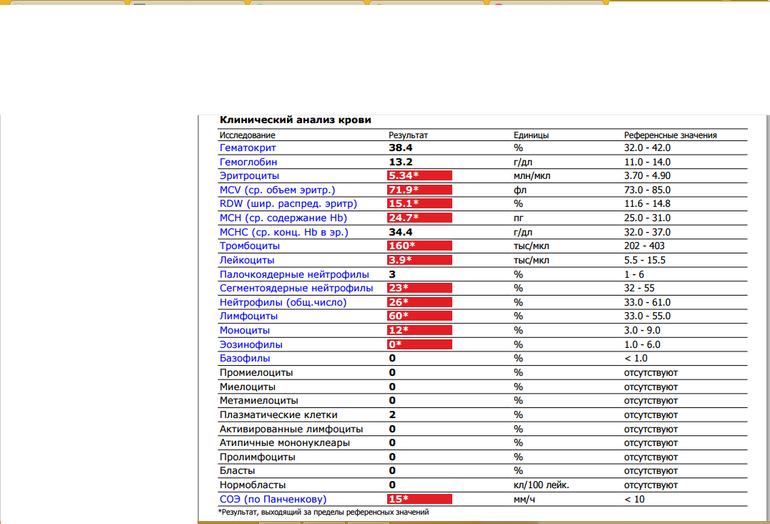The width and height of the screenshot is (770, 524).
Task: Open the MCHC (ср. конц. Hb в эр.) link
Action: [x=285, y=231]
